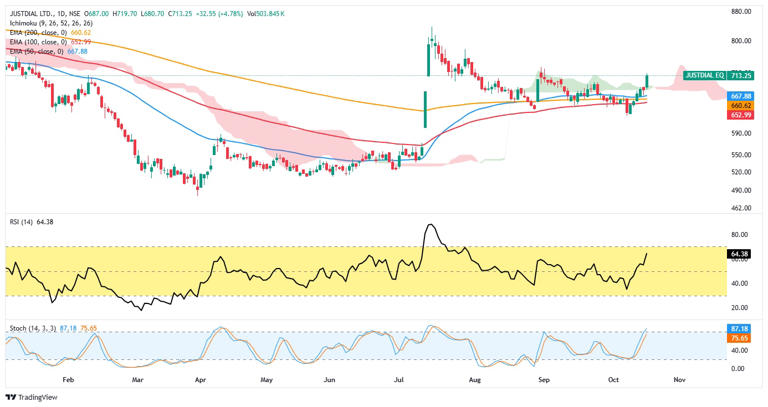Click the 880.00 price axis label

(741, 11)
